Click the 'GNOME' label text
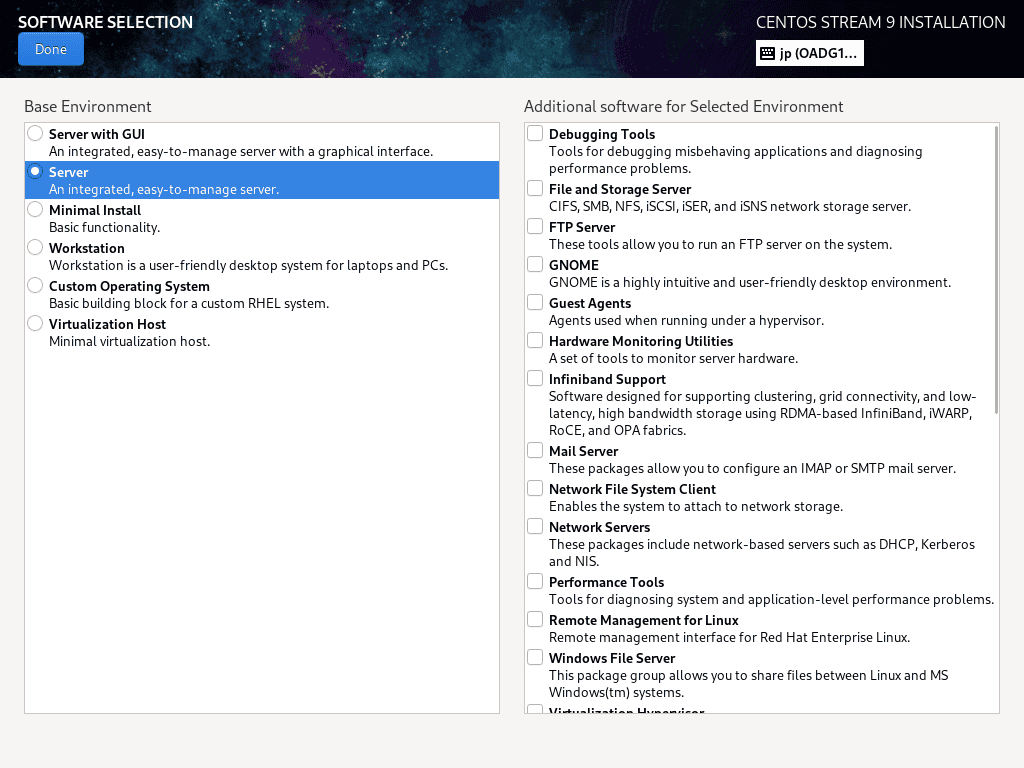Screen dimensions: 1024x768 pos(574,265)
